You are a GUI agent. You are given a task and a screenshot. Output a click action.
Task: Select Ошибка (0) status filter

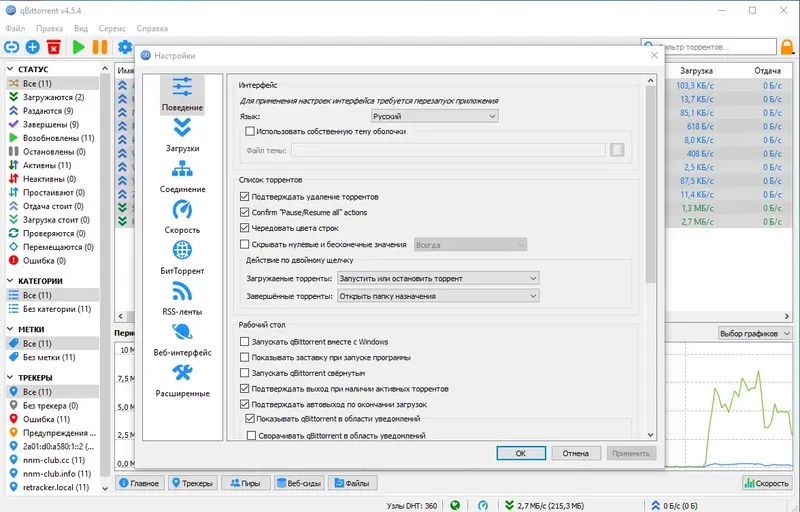53,261
